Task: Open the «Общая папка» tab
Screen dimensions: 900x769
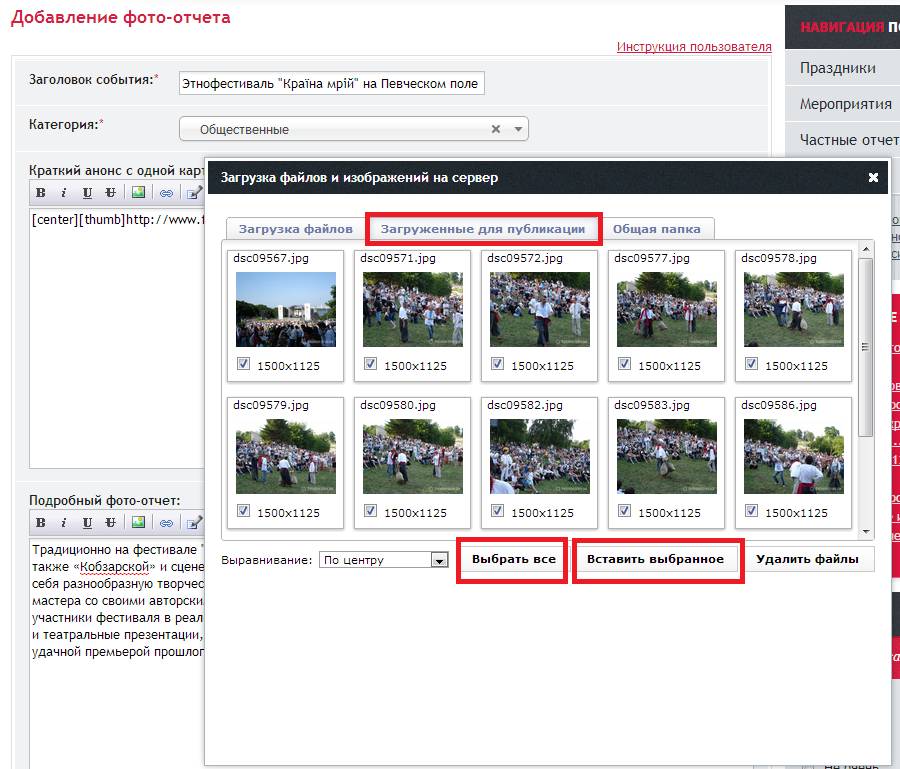Action: pyautogui.click(x=656, y=229)
